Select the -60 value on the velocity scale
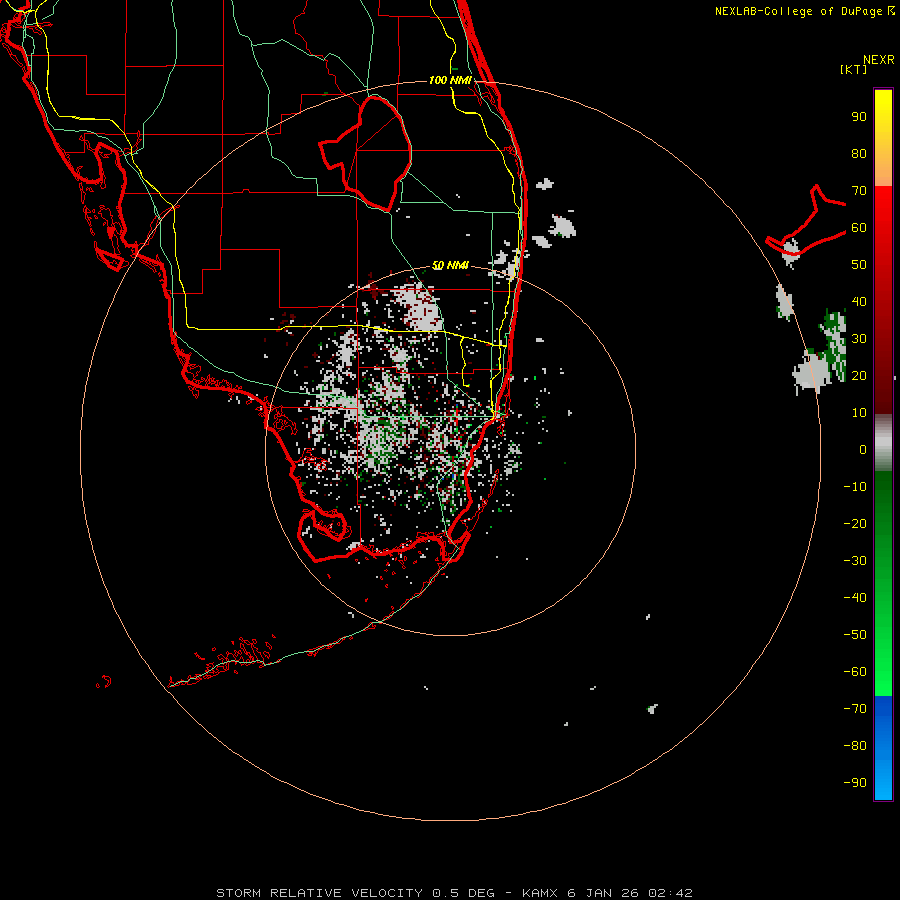This screenshot has width=900, height=900. coord(855,672)
